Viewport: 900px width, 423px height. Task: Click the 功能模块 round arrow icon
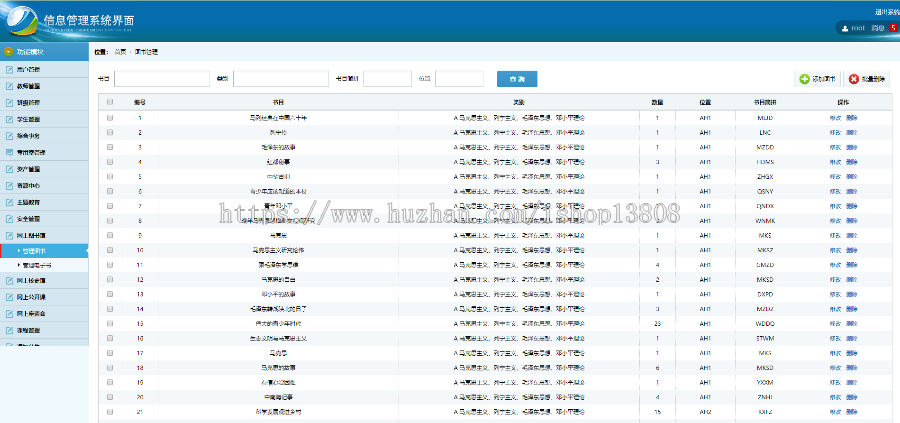click(8, 52)
